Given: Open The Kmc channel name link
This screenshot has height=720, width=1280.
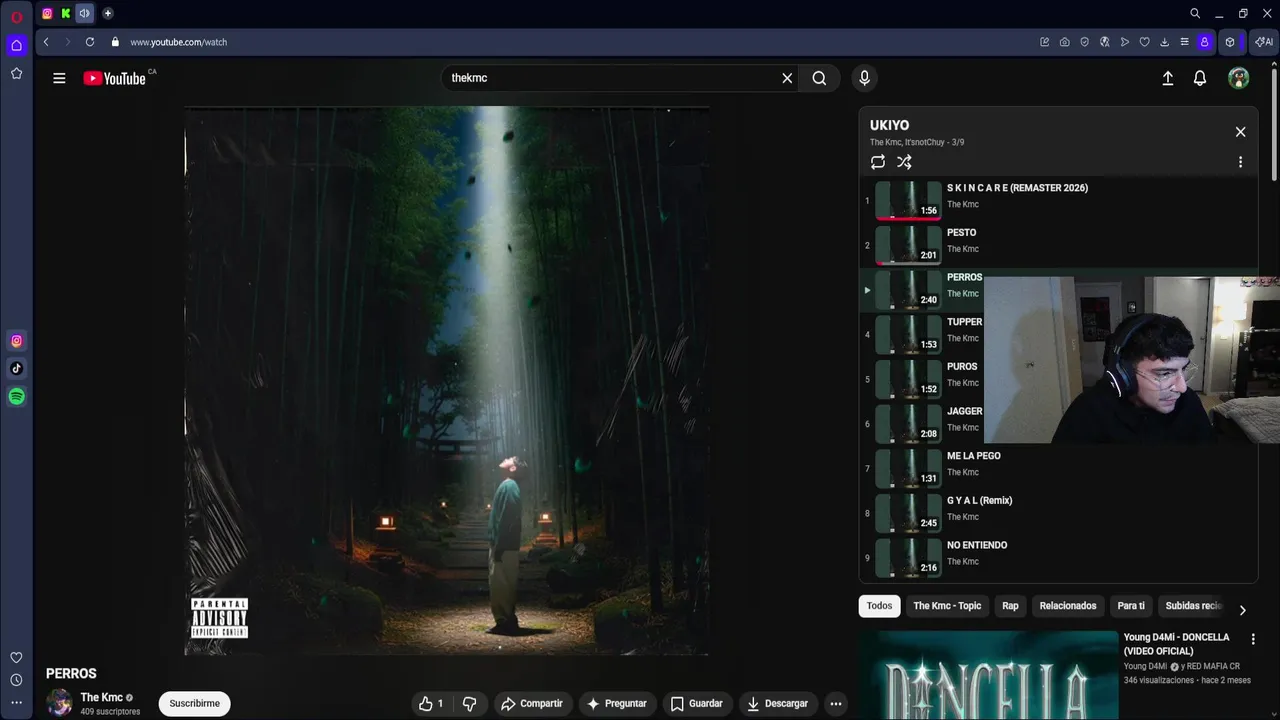Looking at the screenshot, I should click(x=101, y=697).
